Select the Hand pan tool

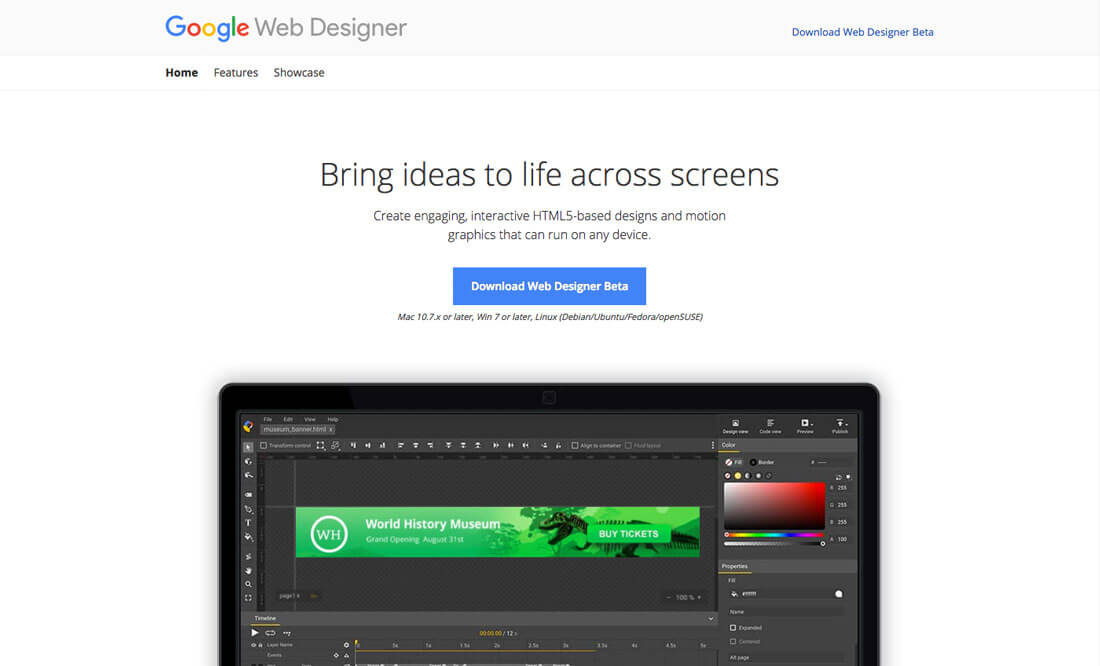(x=248, y=571)
